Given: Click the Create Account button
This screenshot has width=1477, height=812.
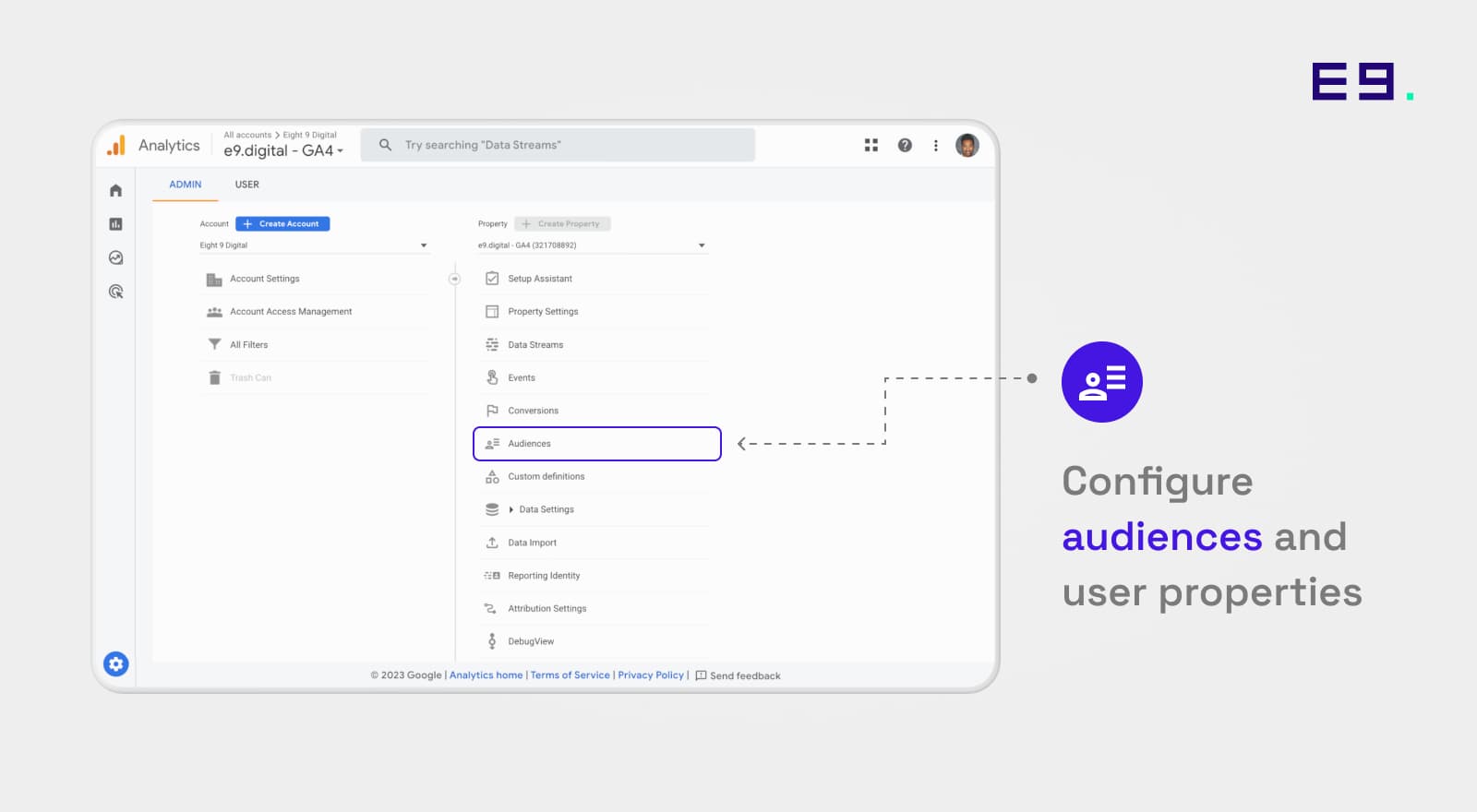Looking at the screenshot, I should (282, 223).
